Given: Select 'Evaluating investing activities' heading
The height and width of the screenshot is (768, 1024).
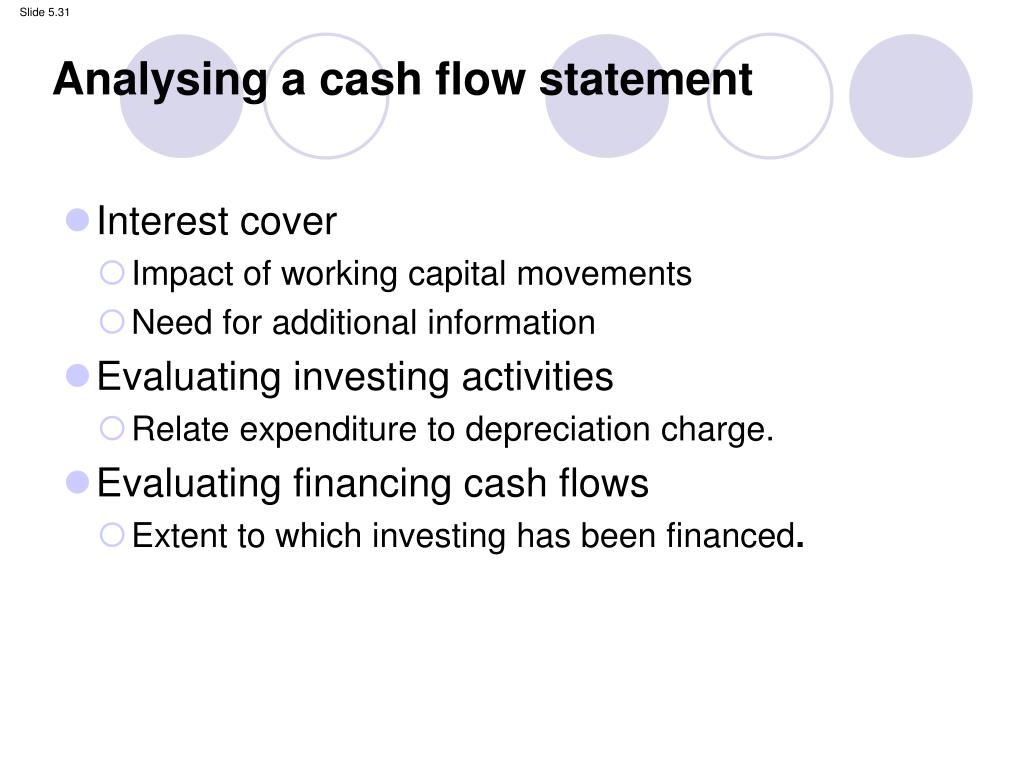Looking at the screenshot, I should click(x=355, y=377).
